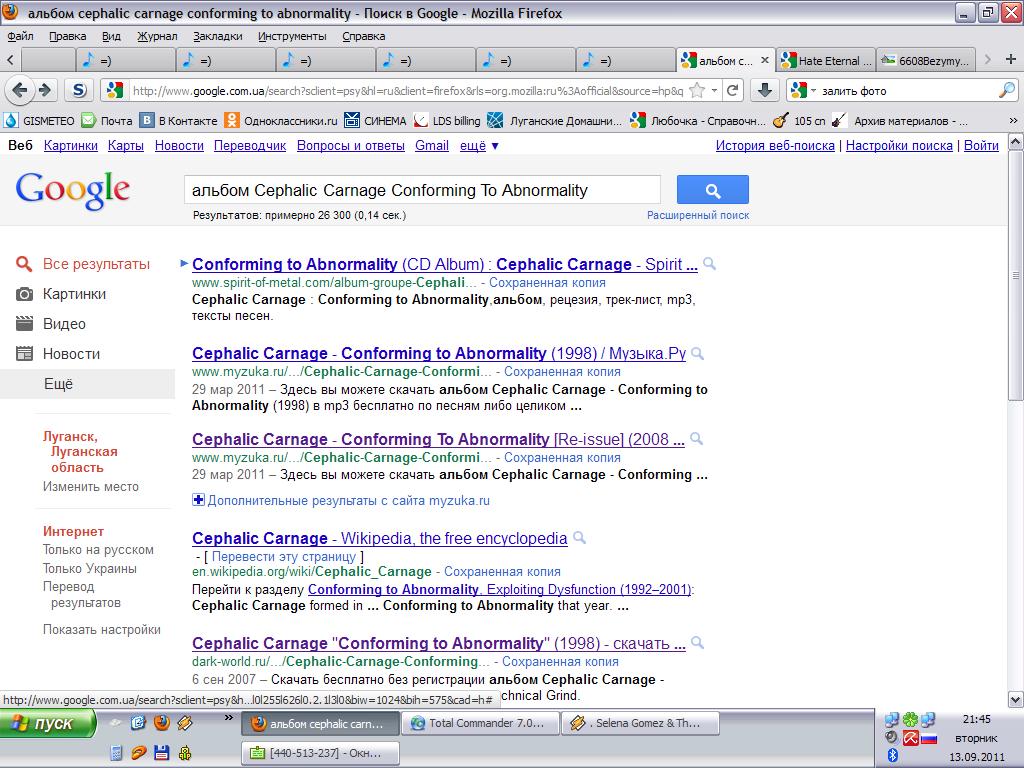Open a new tab with the plus button
Viewport: 1024px width, 768px height.
coord(1010,59)
